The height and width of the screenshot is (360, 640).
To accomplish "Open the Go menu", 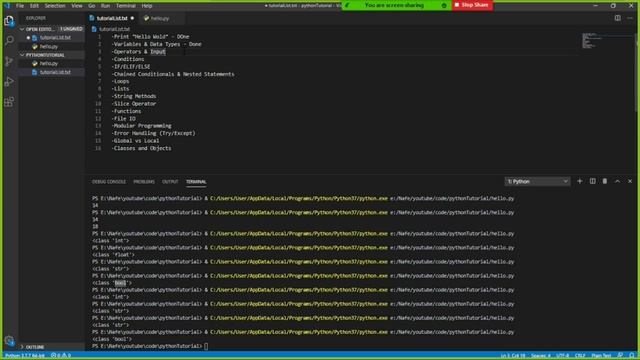I will 92,6.
